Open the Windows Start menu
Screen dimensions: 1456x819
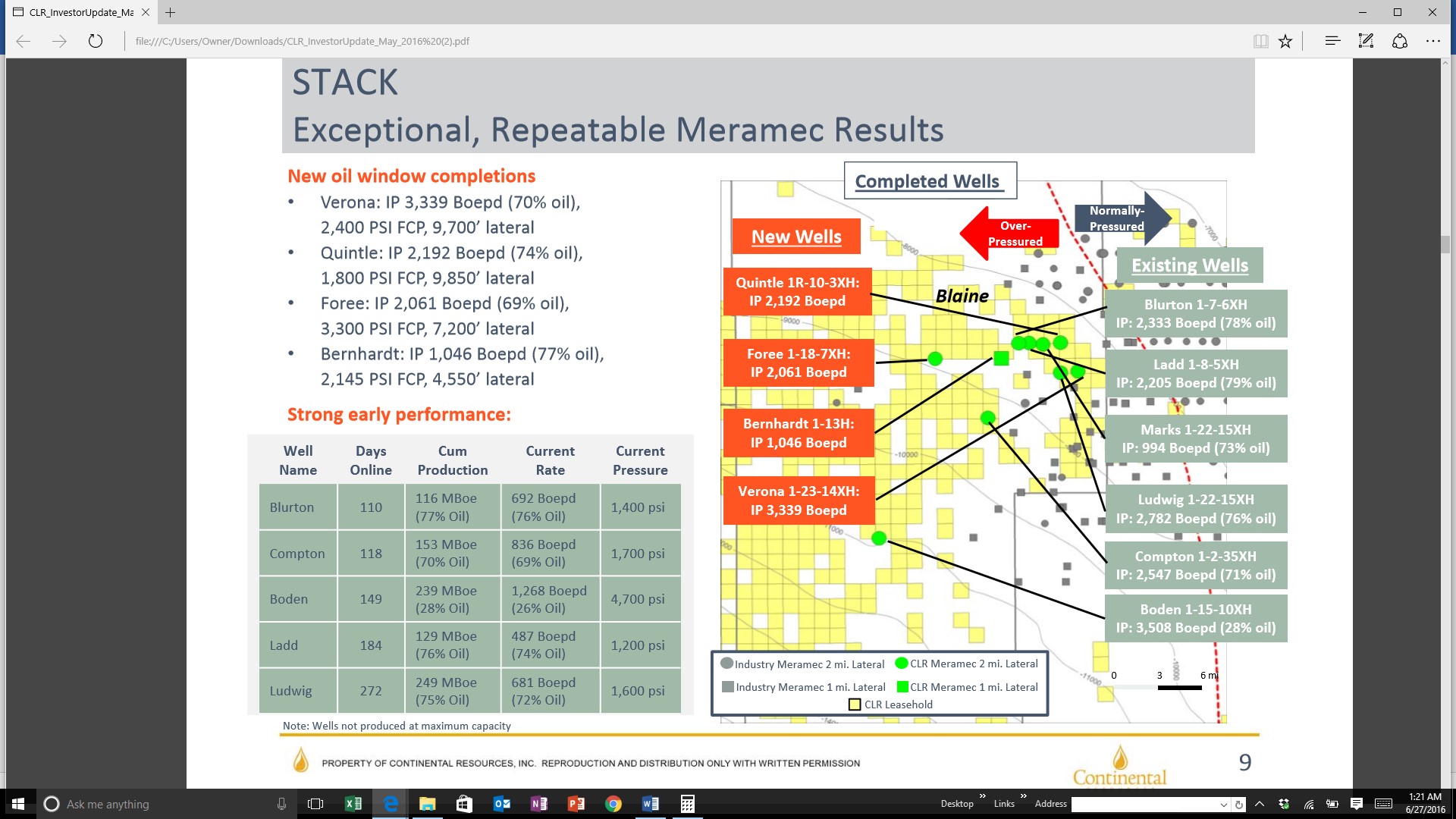[x=18, y=804]
